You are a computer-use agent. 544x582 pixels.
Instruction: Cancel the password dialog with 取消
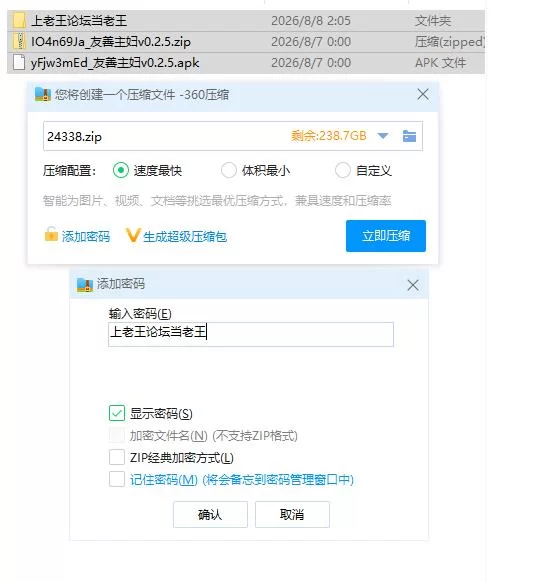(x=292, y=514)
